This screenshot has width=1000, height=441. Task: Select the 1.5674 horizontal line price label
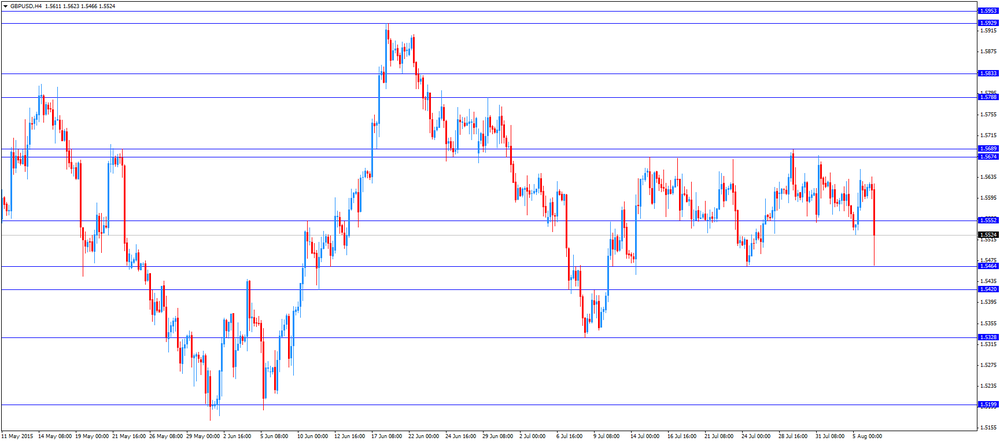click(987, 157)
